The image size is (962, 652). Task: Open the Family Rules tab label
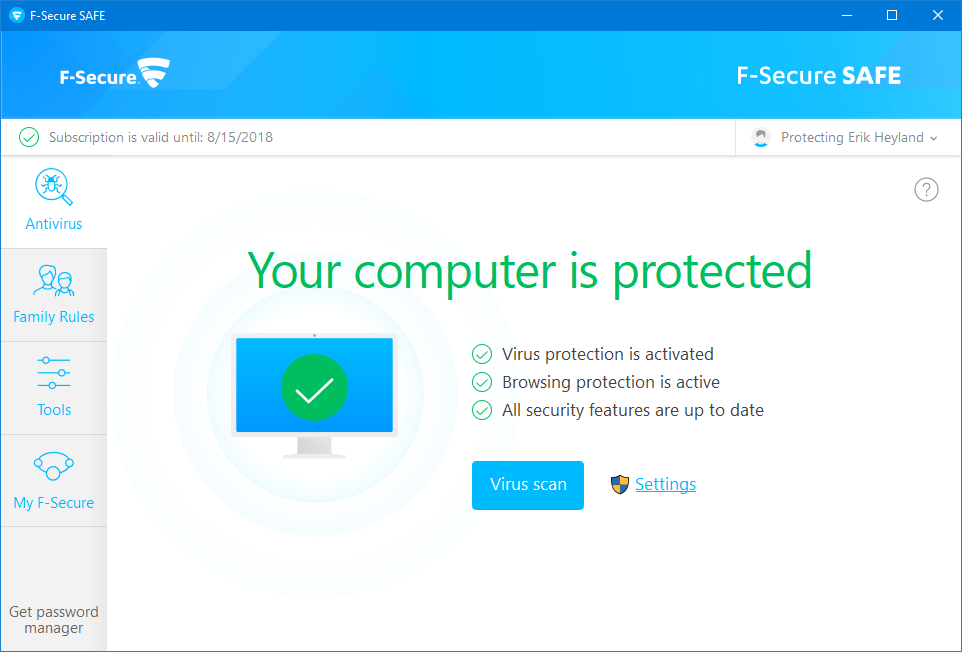tap(54, 317)
